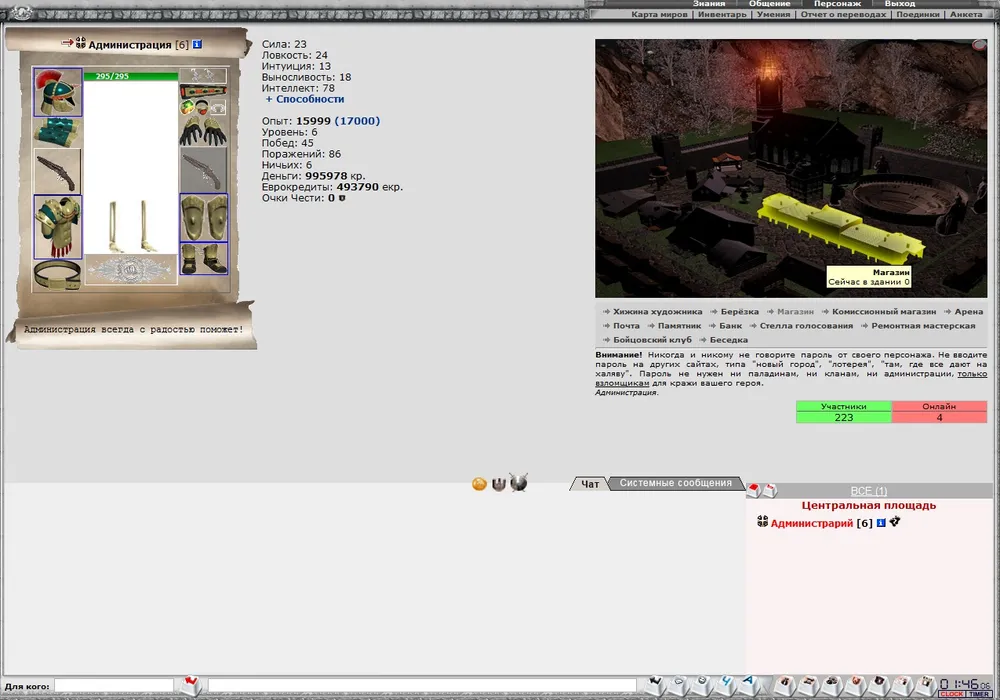This screenshot has height=700, width=1000.
Task: Switch to the Системные сообщения tab
Action: coord(675,483)
